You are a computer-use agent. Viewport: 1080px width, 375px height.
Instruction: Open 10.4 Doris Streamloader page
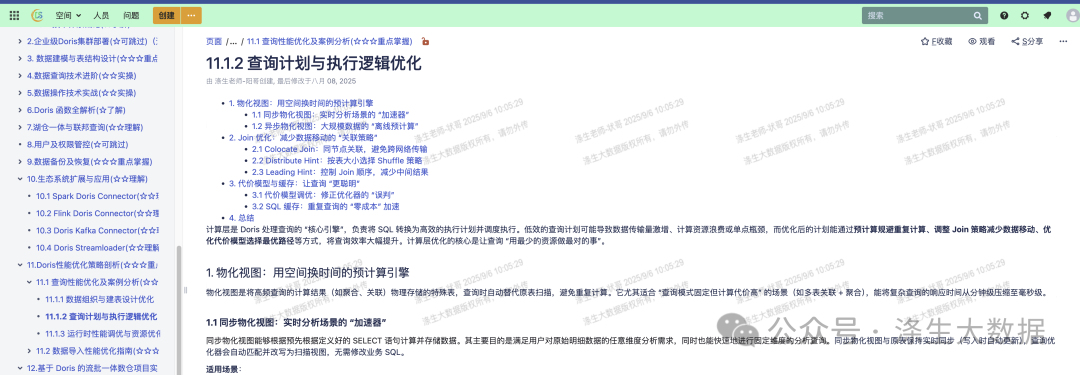[97, 247]
